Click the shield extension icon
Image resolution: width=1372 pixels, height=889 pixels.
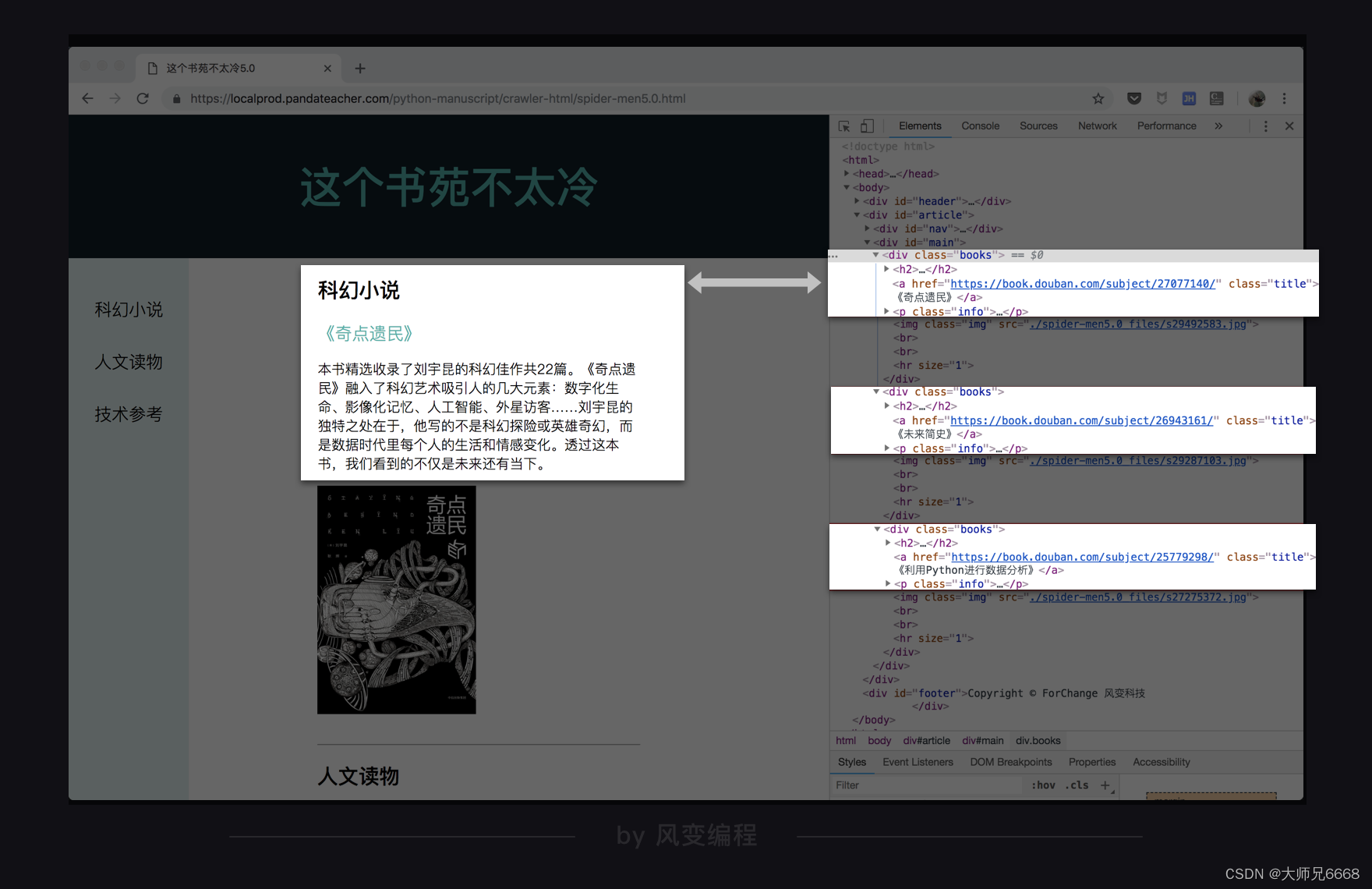pos(1162,98)
